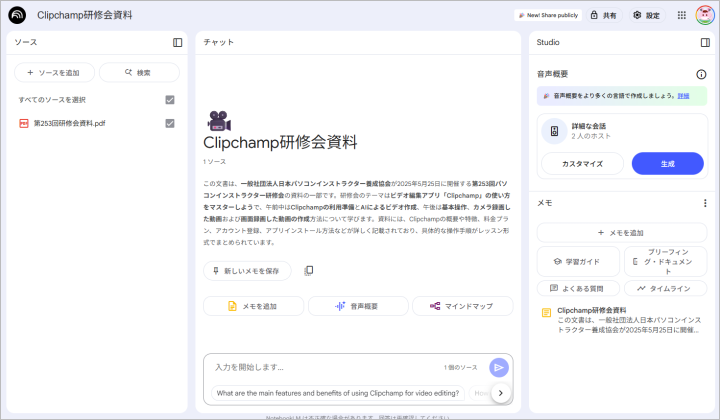
Task: Click the blue 生成 button
Action: pos(668,163)
